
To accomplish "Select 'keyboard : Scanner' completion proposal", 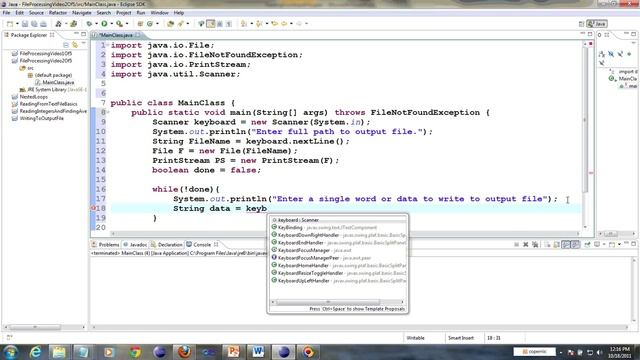I will pos(338,220).
